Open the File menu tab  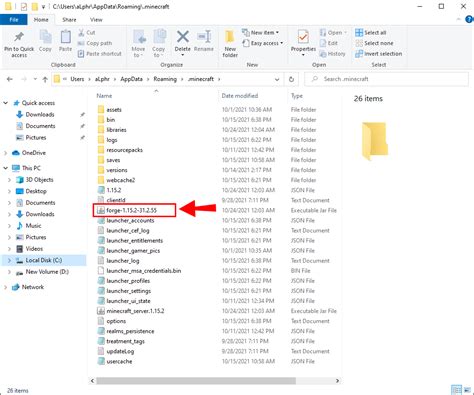14,20
